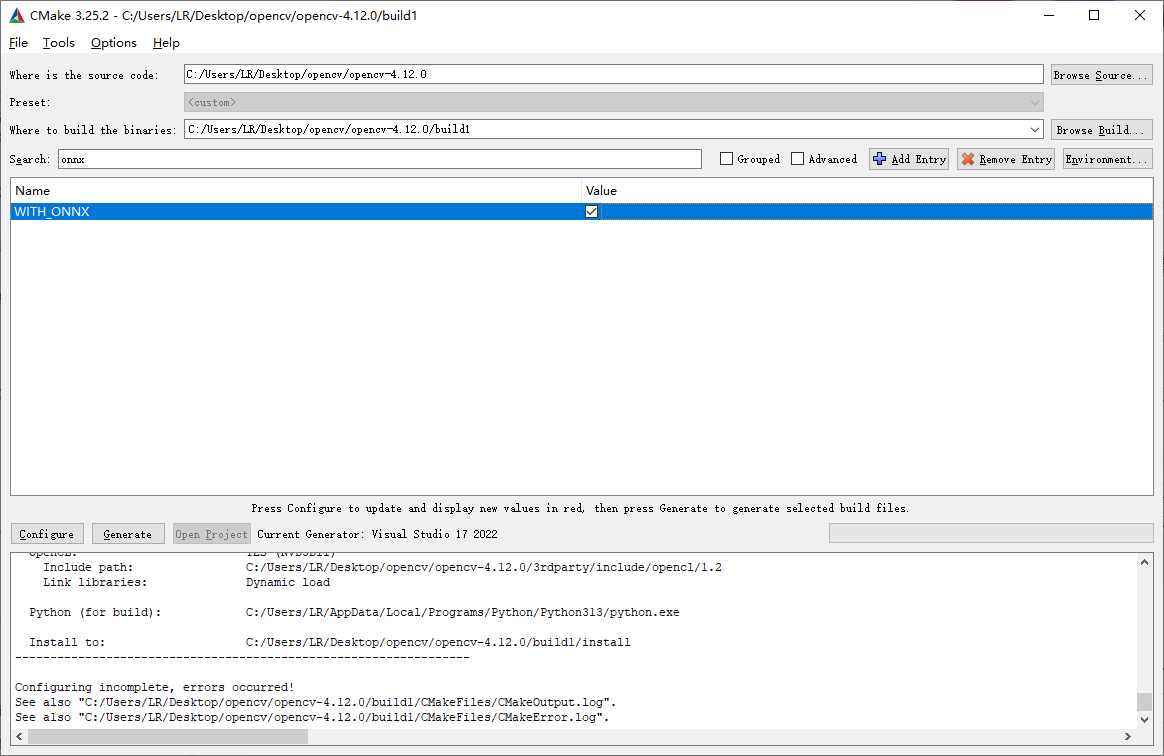This screenshot has height=756, width=1164.
Task: Expand the build binaries path dropdown
Action: (x=1035, y=129)
